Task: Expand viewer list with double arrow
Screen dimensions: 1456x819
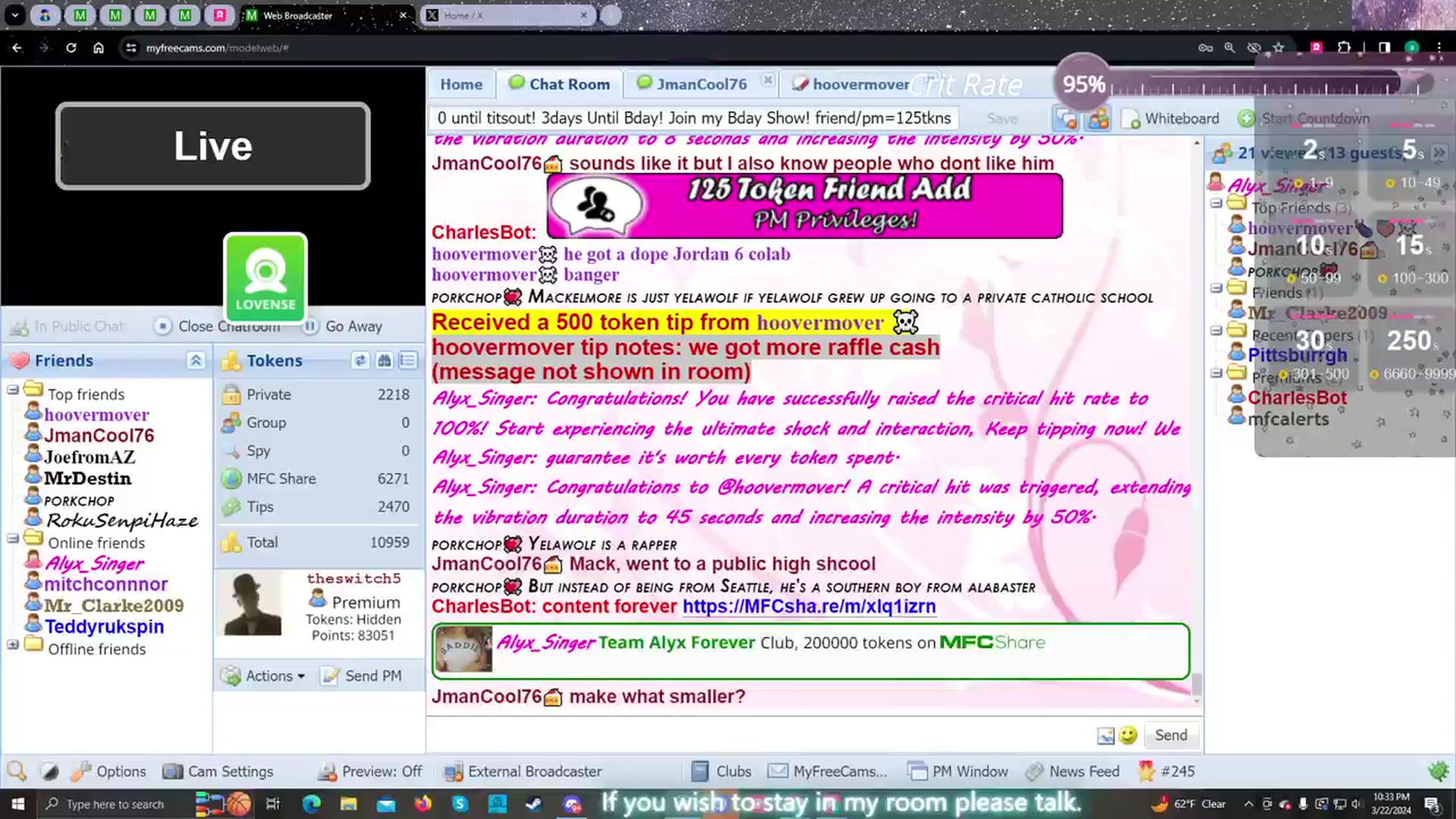Action: point(1439,153)
